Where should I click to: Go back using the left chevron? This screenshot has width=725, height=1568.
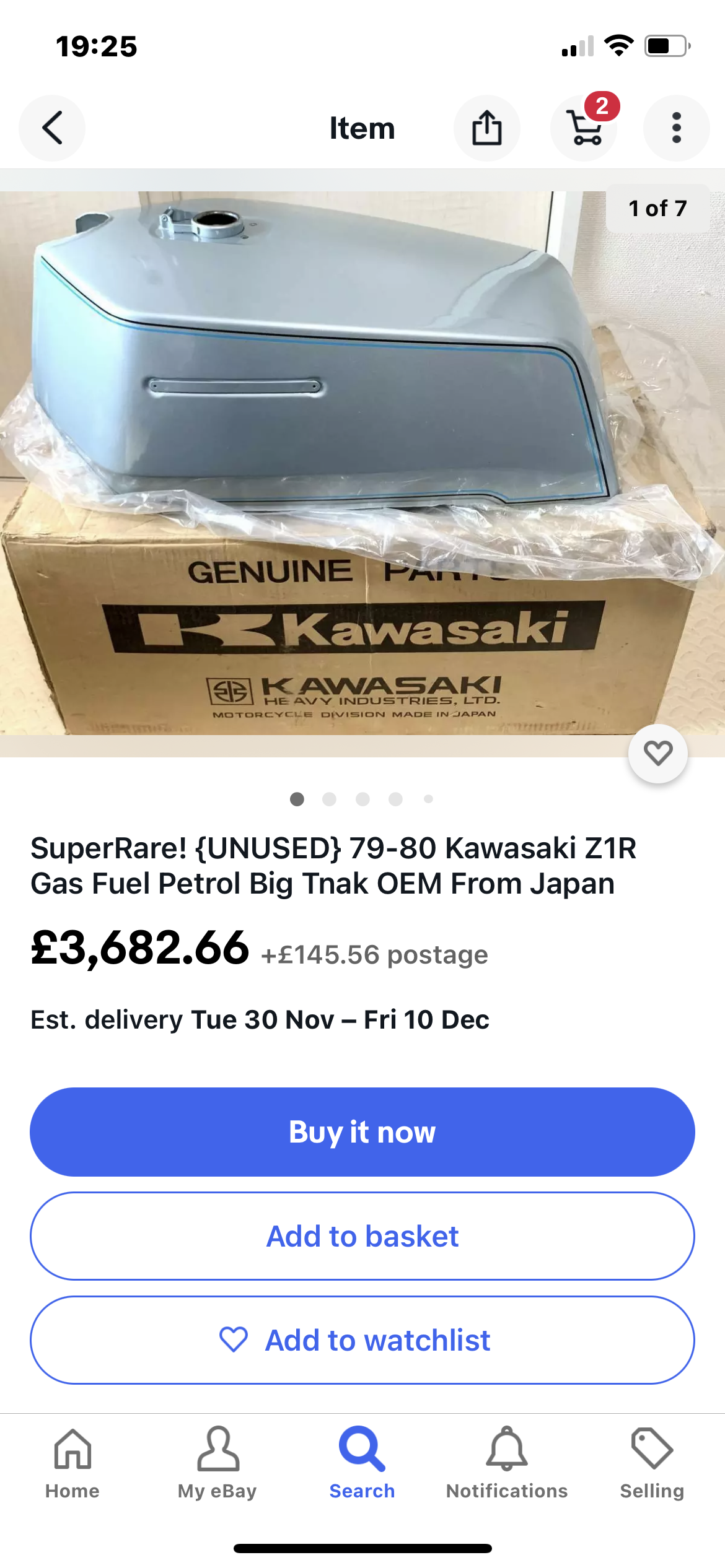point(52,128)
